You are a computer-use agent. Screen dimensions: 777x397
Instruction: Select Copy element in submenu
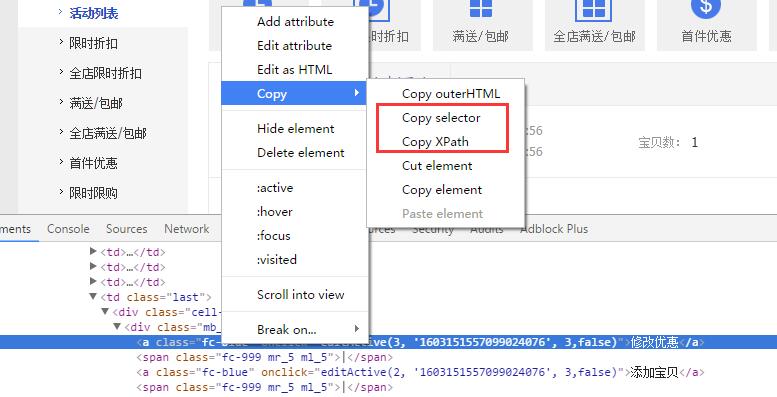point(442,190)
